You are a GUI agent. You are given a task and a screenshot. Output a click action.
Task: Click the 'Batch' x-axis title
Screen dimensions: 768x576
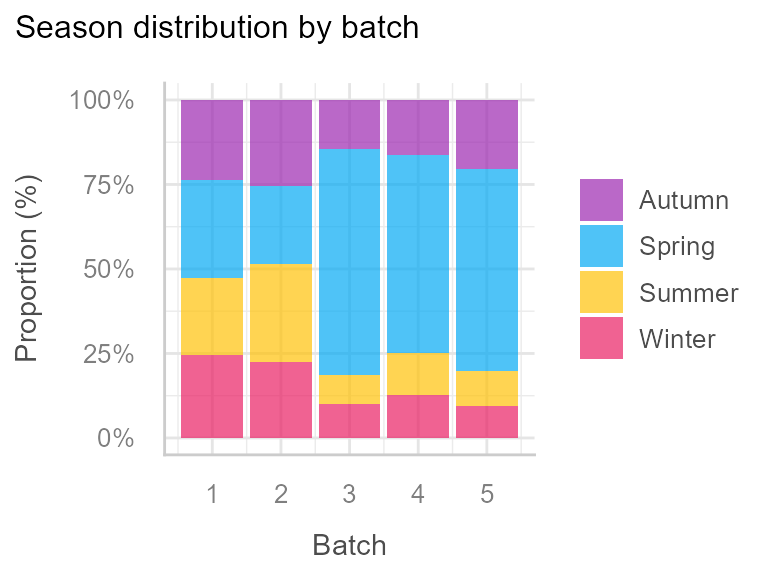coord(349,545)
